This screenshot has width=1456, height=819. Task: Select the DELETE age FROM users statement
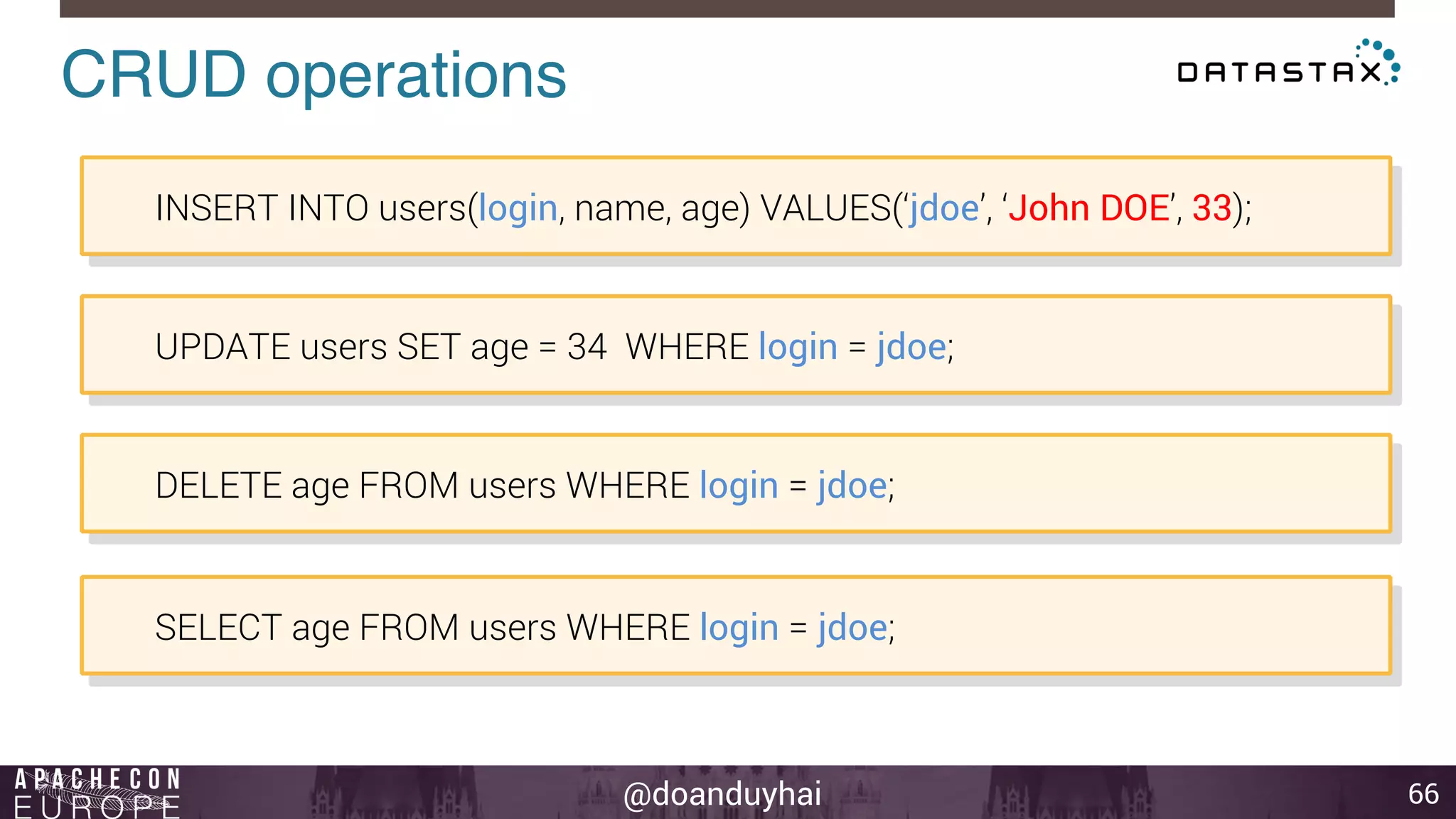pyautogui.click(x=736, y=483)
